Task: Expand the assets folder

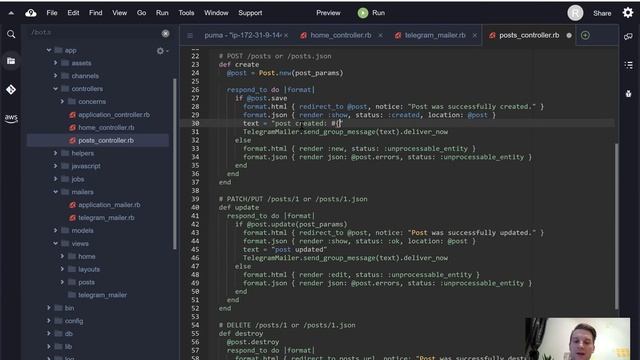Action: (x=56, y=63)
